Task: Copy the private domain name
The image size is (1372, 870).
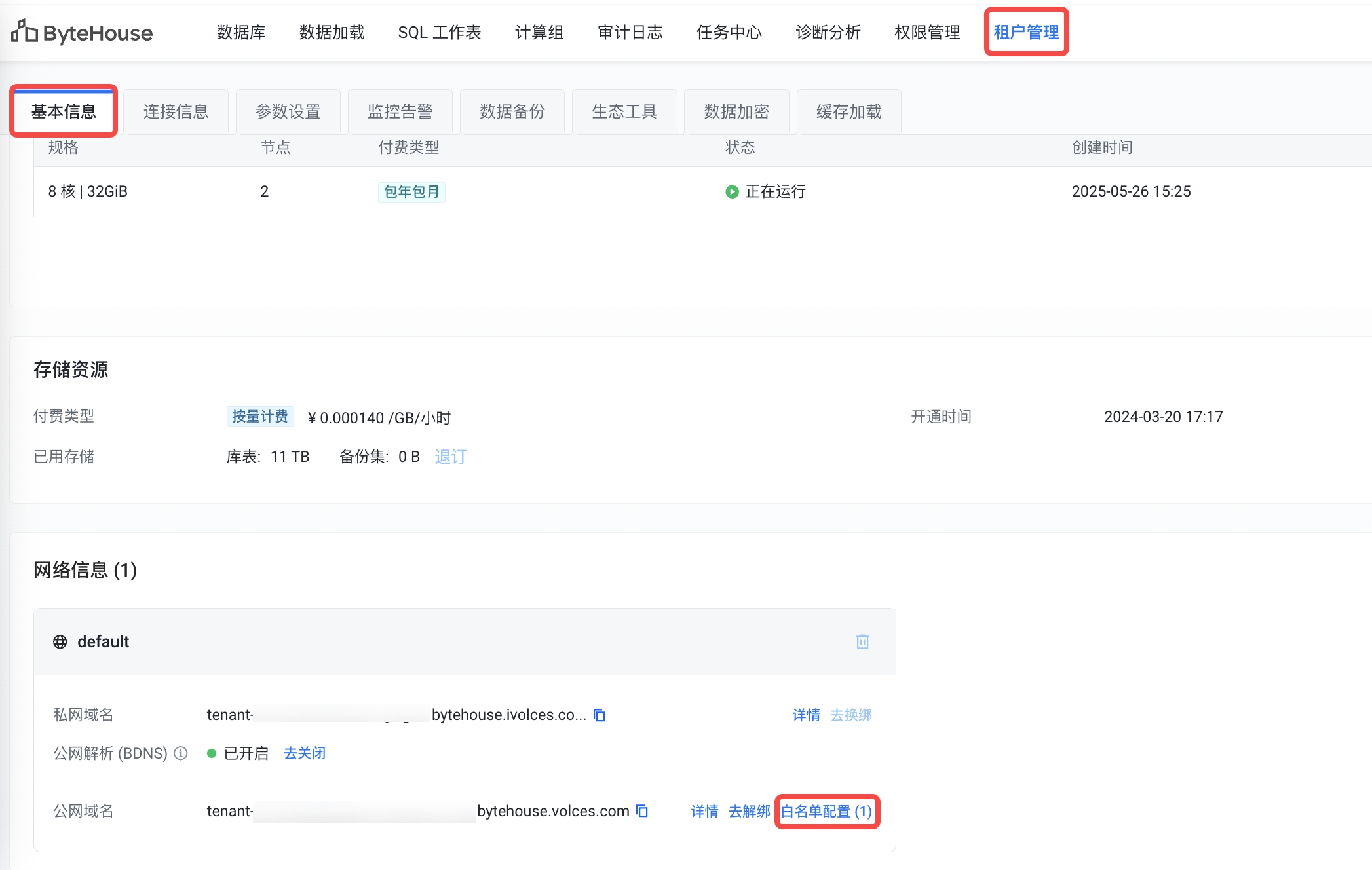Action: click(x=599, y=715)
